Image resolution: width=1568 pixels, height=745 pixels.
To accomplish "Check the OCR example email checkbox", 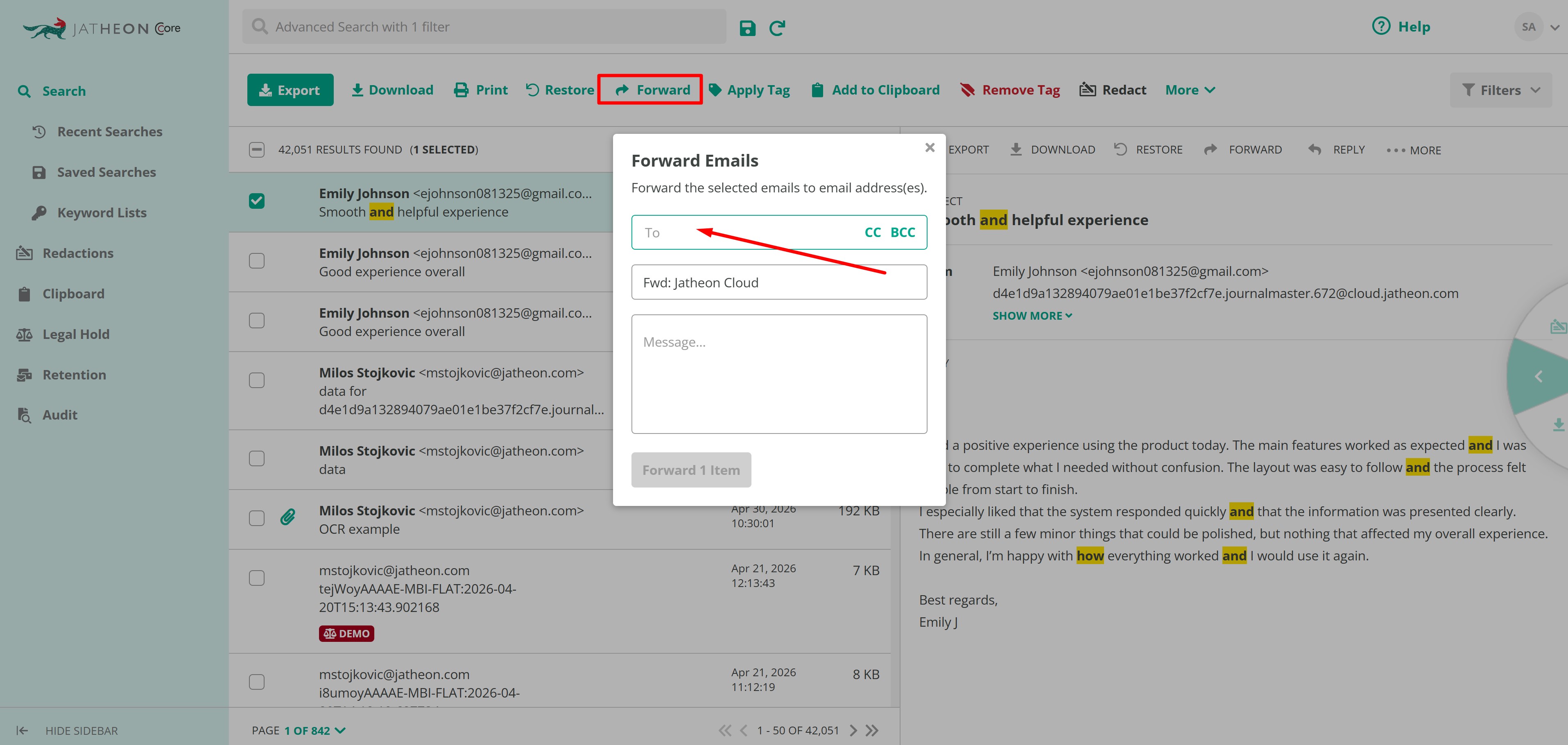I will pos(257,518).
